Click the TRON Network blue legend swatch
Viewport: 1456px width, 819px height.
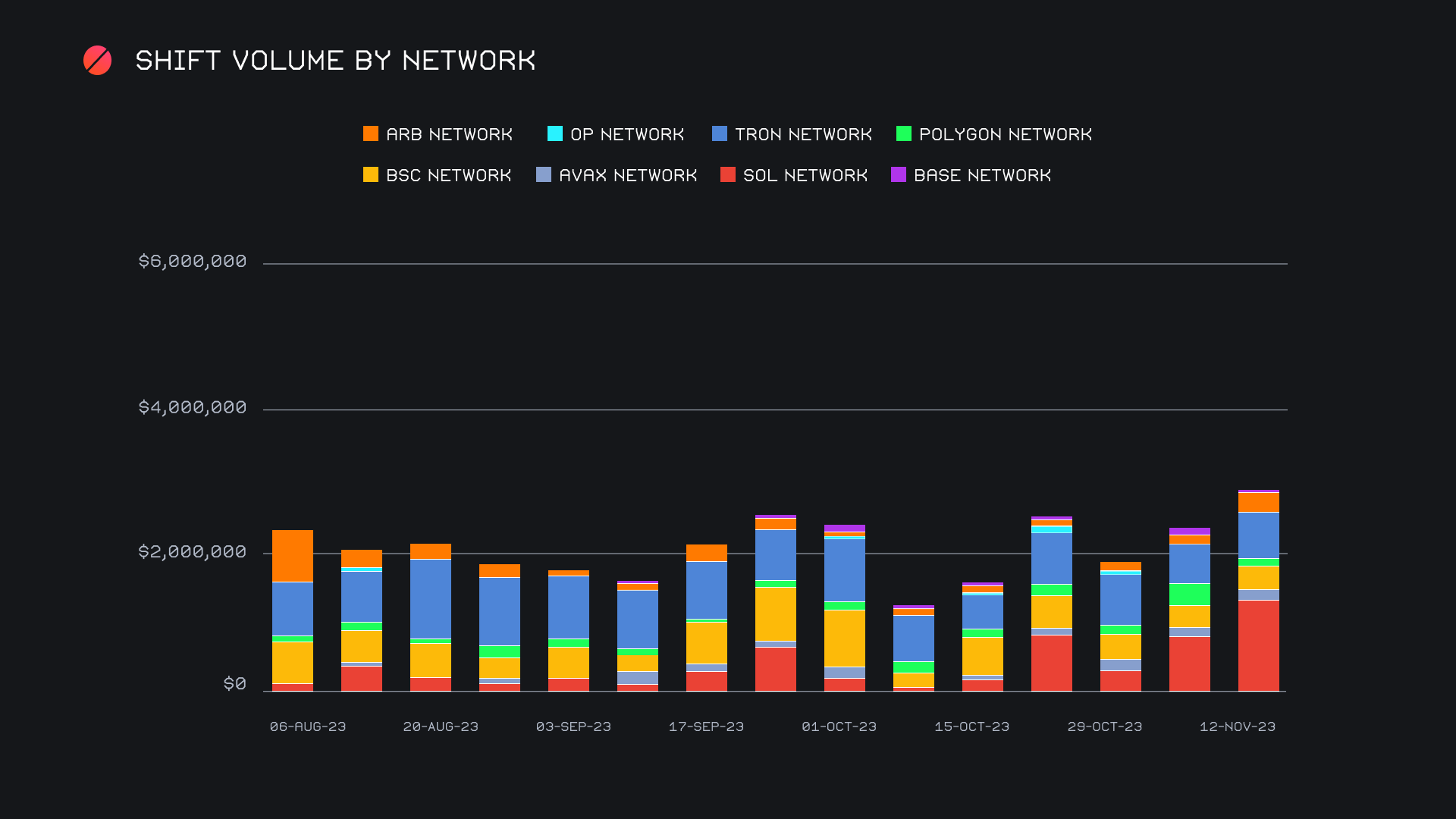click(719, 134)
